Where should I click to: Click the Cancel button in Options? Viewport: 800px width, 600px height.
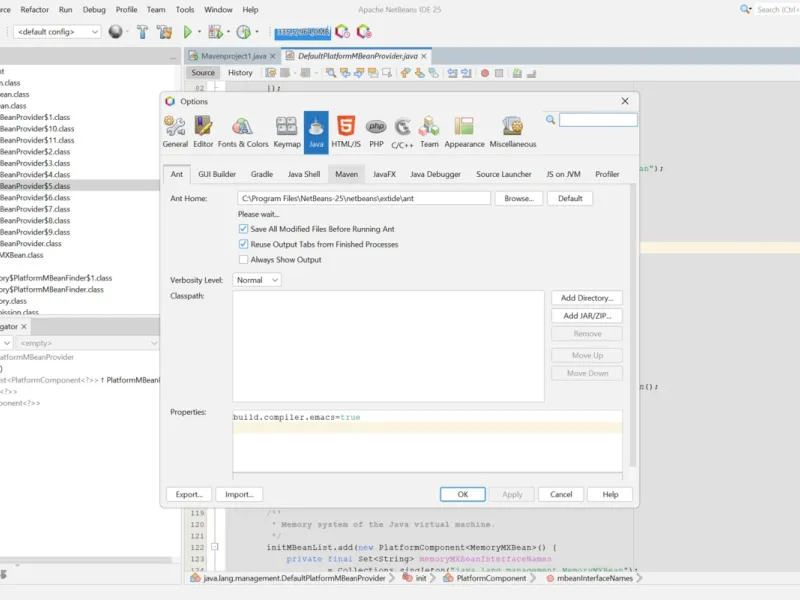(561, 494)
